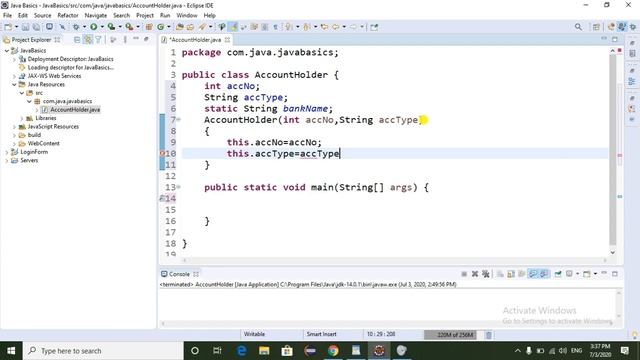
Task: Click the Coverage run icon
Action: 111,27
